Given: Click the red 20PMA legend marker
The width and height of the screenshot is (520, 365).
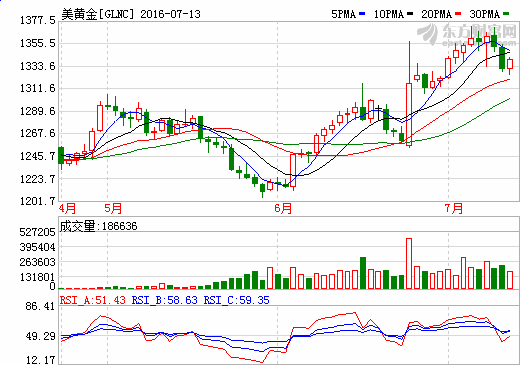Looking at the screenshot, I should (458, 14).
